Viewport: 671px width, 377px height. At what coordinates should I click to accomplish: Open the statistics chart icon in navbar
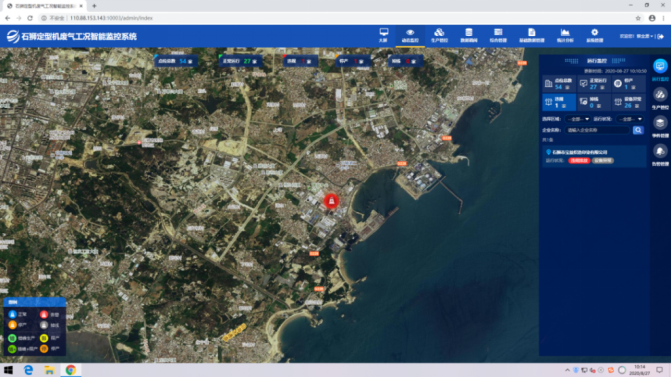tap(565, 35)
